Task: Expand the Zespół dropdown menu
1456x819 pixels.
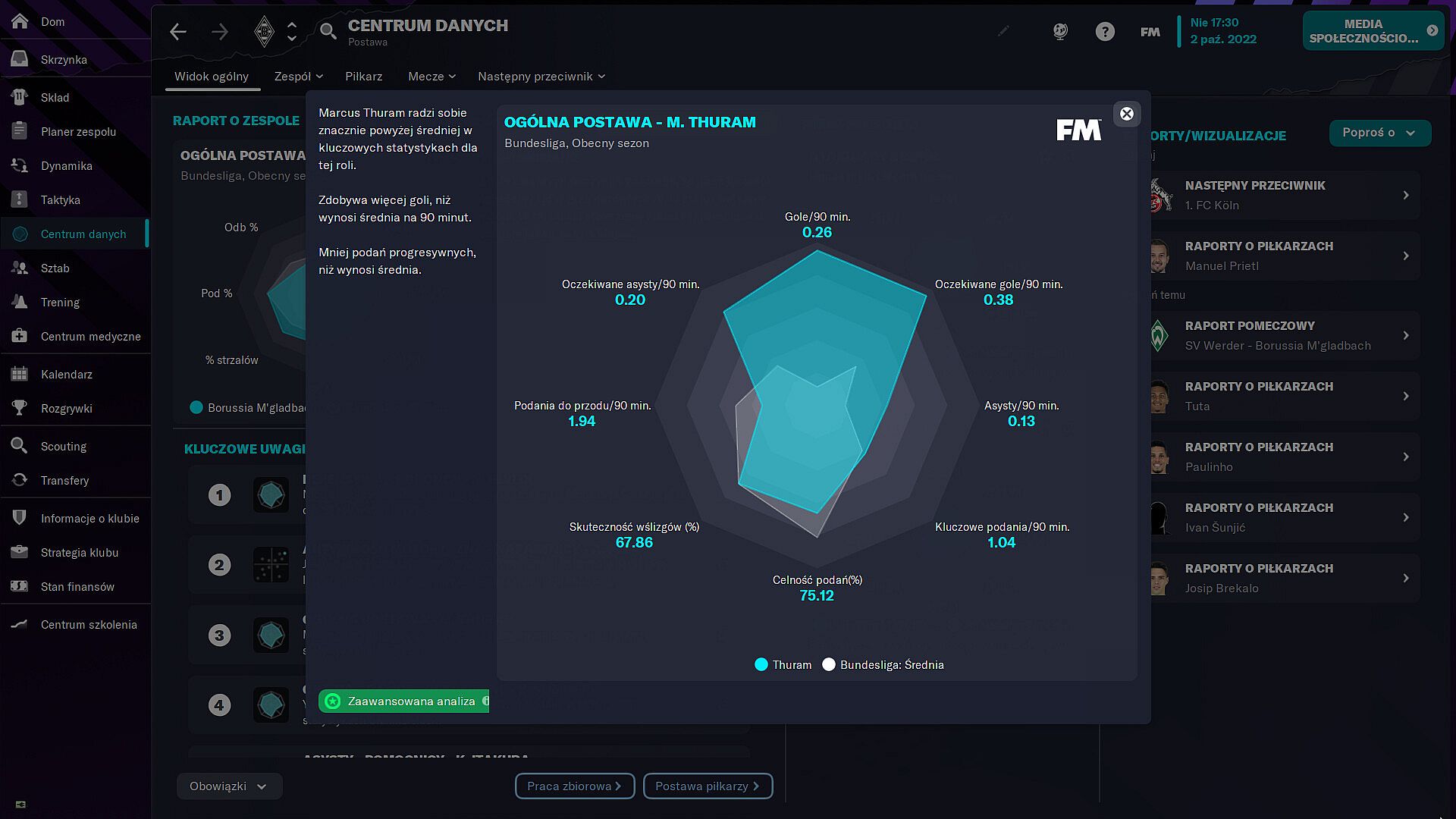Action: tap(299, 77)
